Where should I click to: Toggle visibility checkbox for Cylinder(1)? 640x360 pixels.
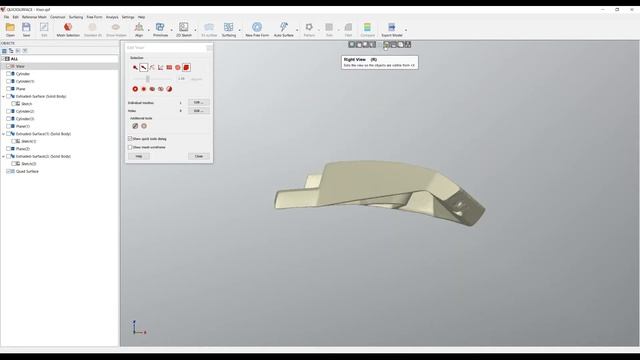click(8, 81)
